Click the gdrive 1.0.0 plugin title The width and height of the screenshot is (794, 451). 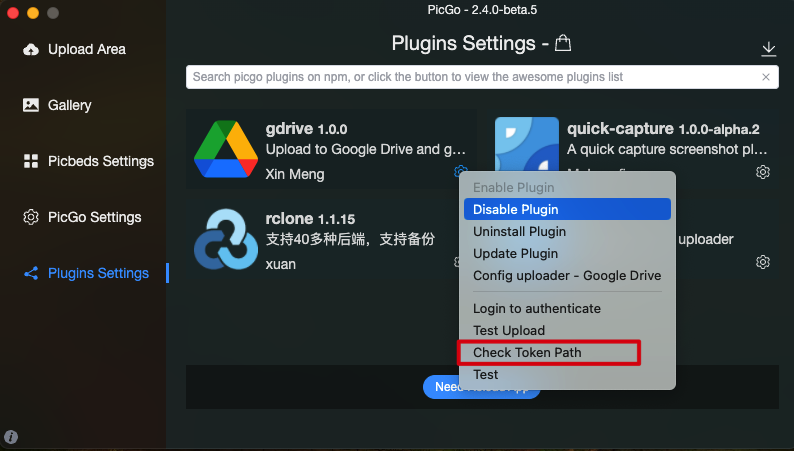click(x=306, y=129)
